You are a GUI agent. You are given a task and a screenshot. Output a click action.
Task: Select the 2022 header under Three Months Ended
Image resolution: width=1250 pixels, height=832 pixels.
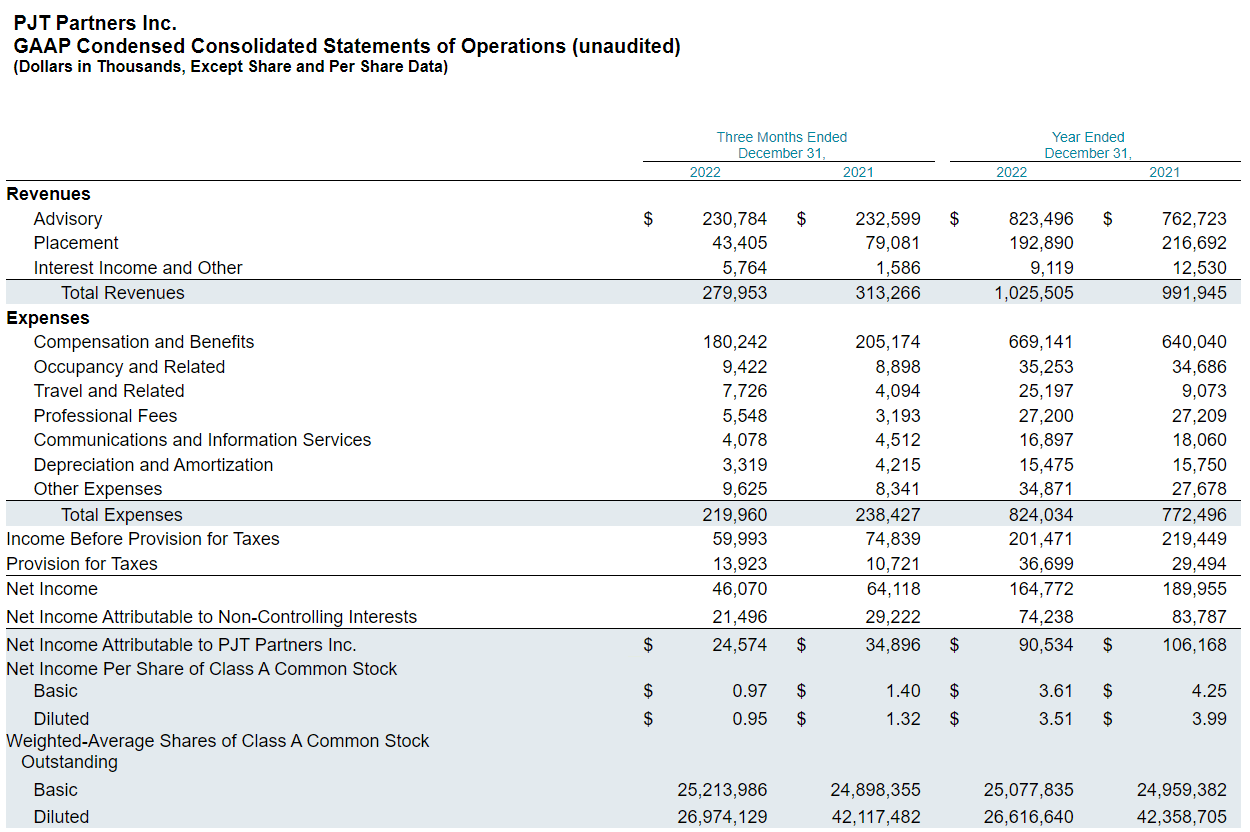coord(705,172)
